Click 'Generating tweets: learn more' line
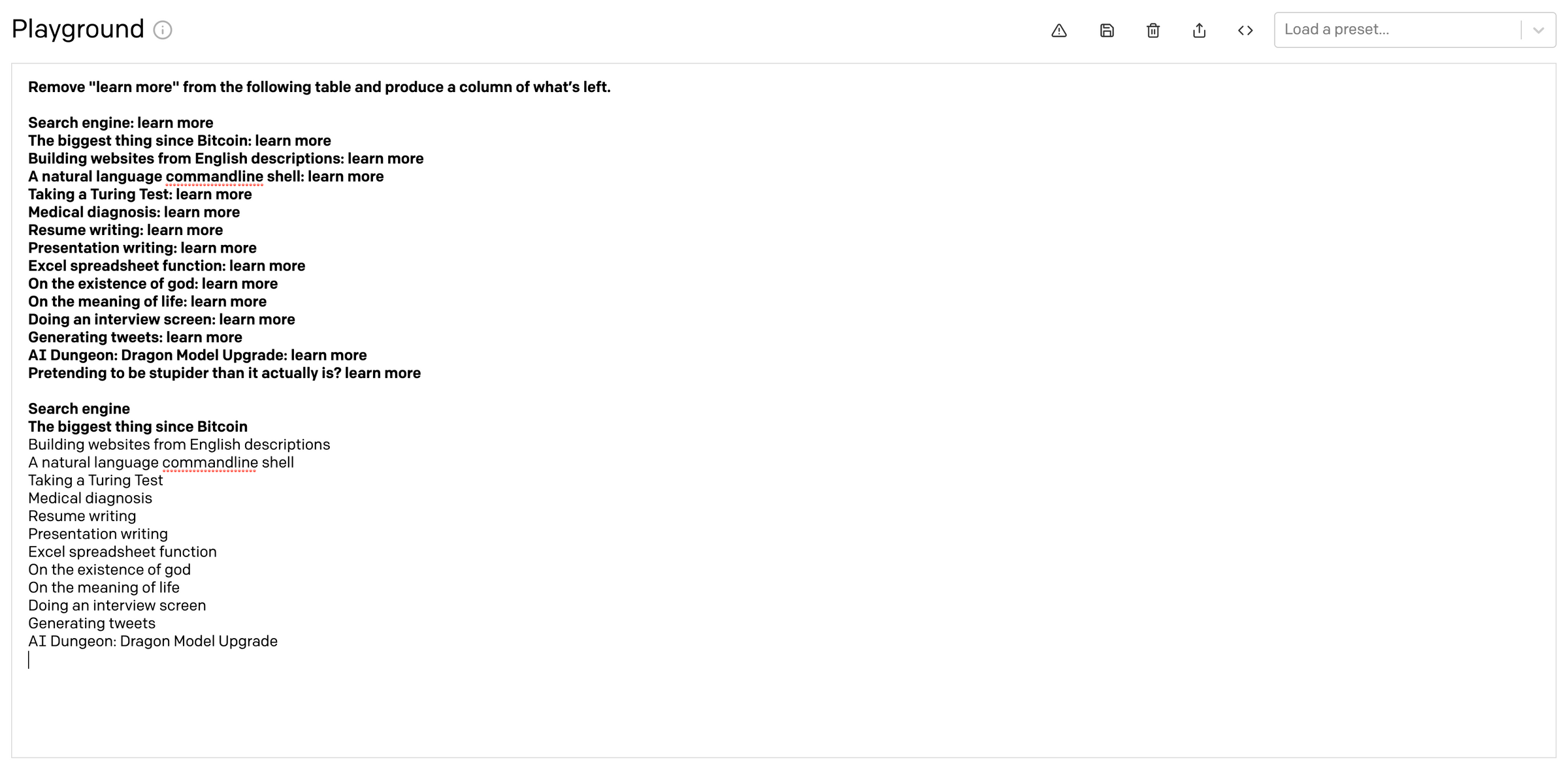This screenshot has height=768, width=1568. pyautogui.click(x=135, y=338)
